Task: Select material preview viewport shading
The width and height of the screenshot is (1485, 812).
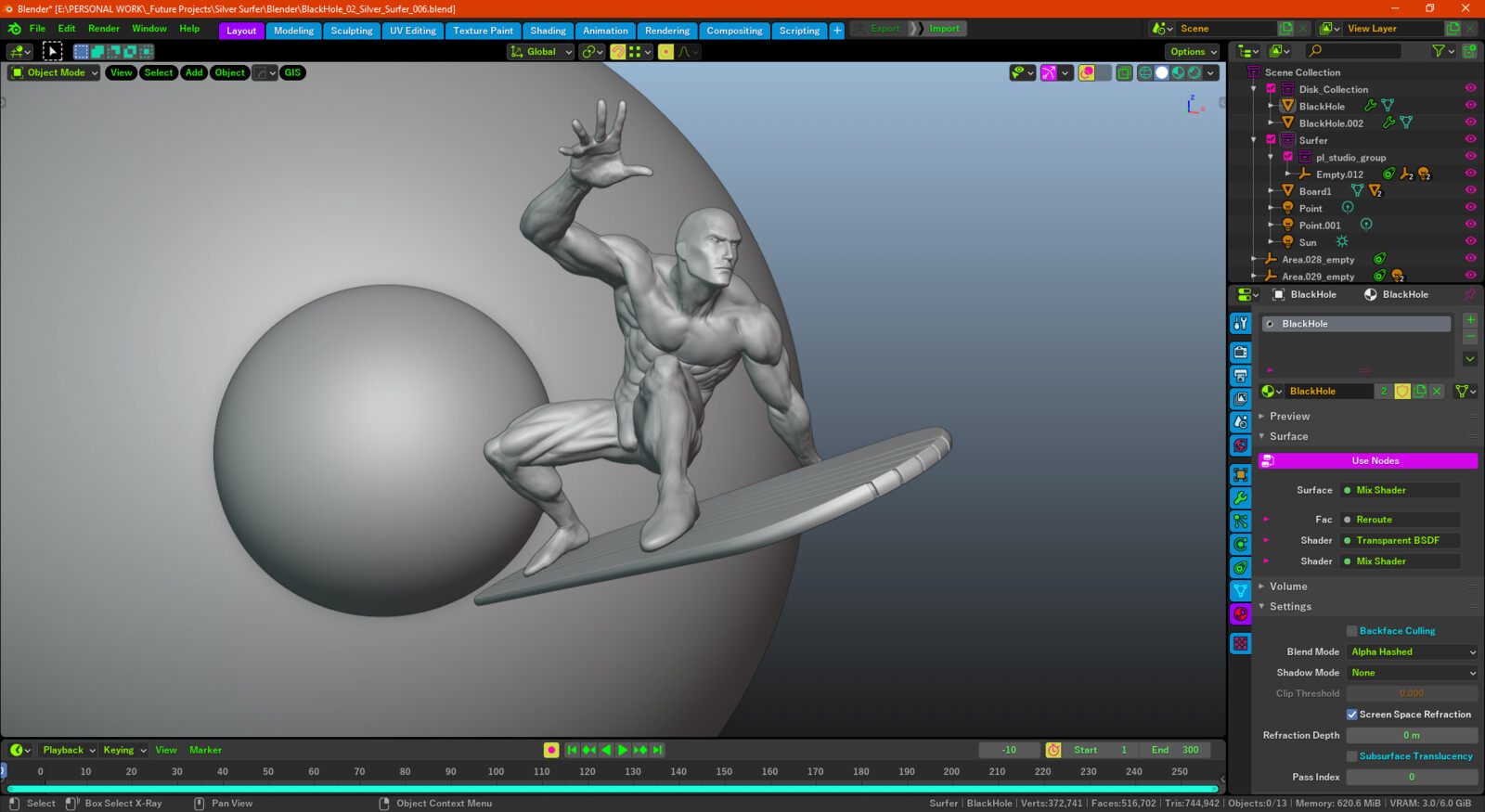Action: click(1179, 72)
